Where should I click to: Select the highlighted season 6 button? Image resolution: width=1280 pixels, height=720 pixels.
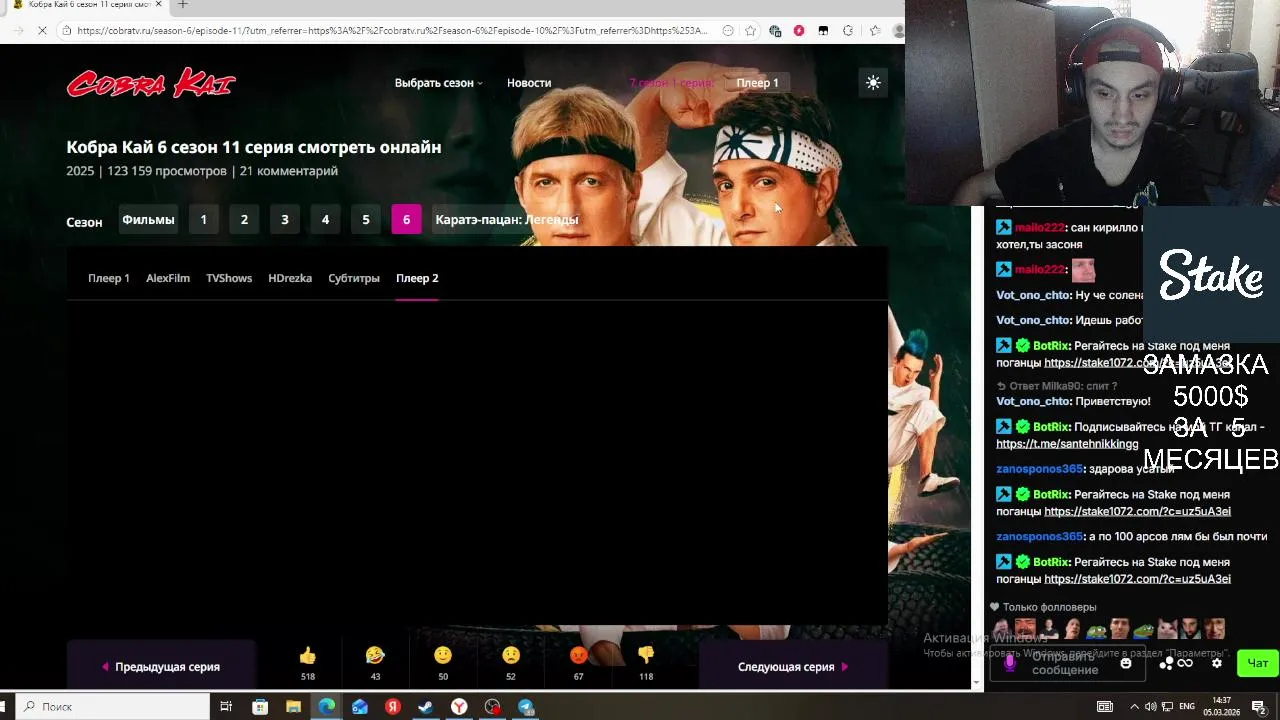pos(406,220)
